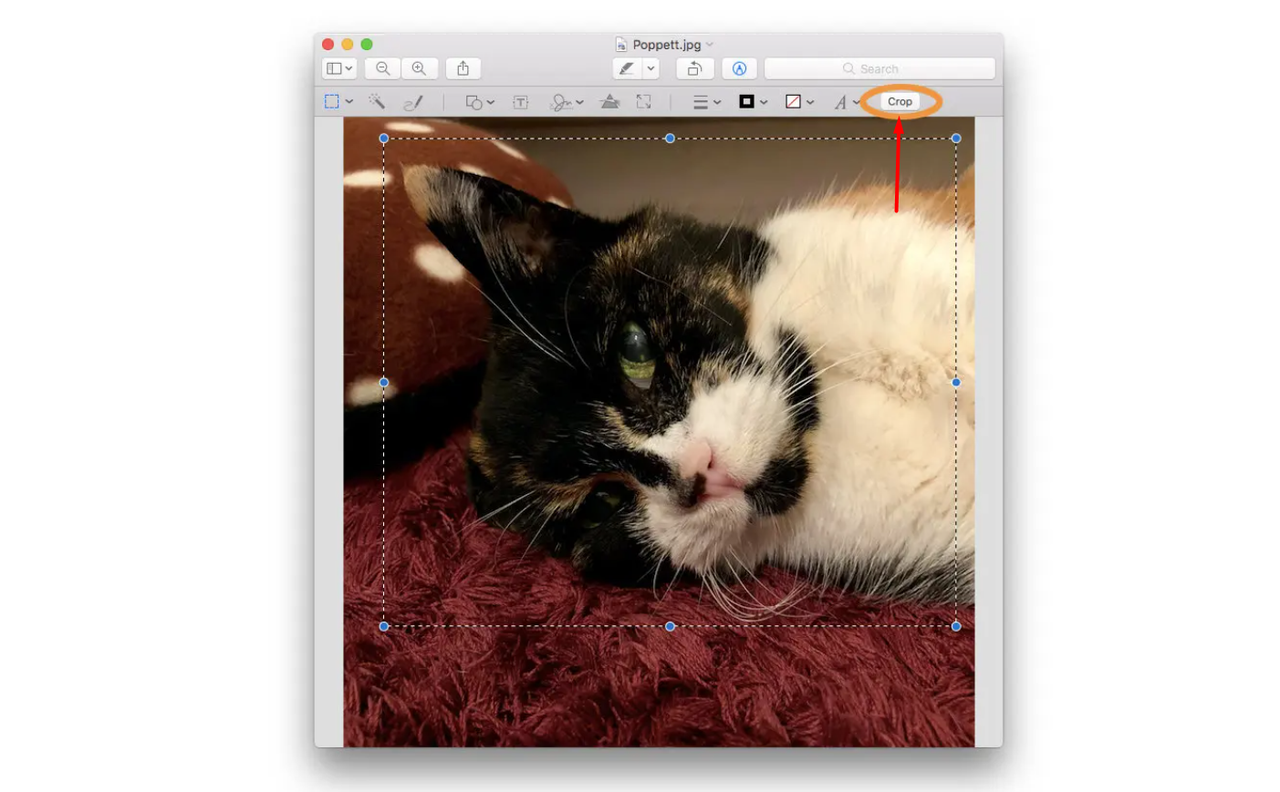Select the highlight pen tool
Image resolution: width=1280 pixels, height=792 pixels.
[627, 69]
